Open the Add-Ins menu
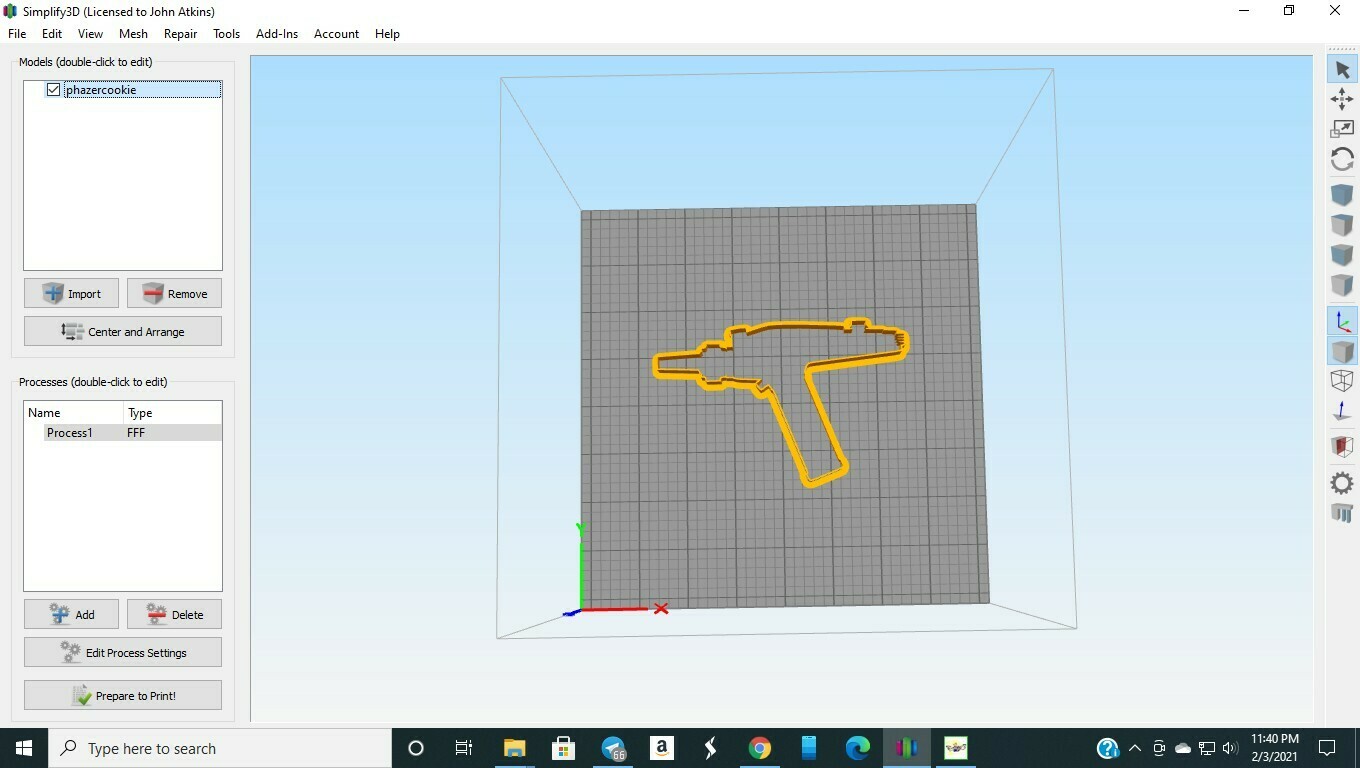The width and height of the screenshot is (1360, 768). coord(277,33)
